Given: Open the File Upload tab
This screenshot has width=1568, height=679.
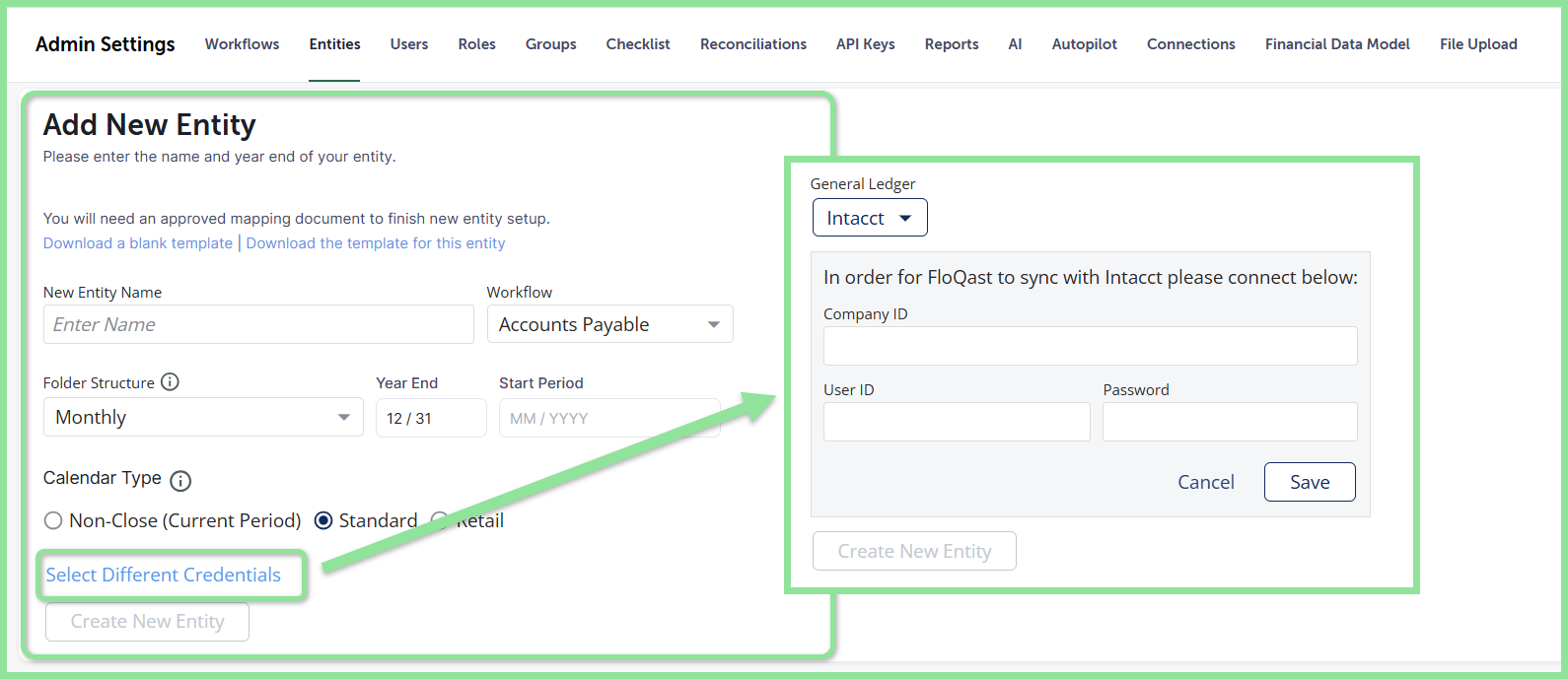Looking at the screenshot, I should pyautogui.click(x=1478, y=44).
